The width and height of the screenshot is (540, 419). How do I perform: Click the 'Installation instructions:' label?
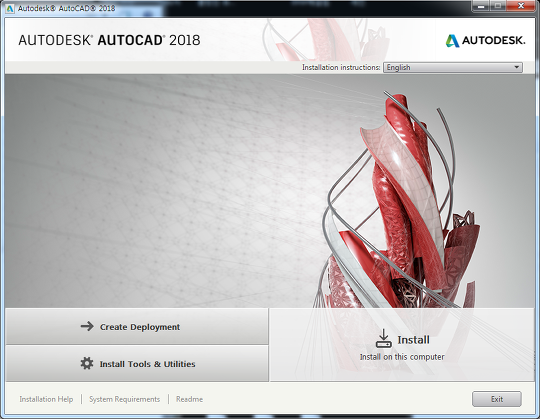point(341,67)
